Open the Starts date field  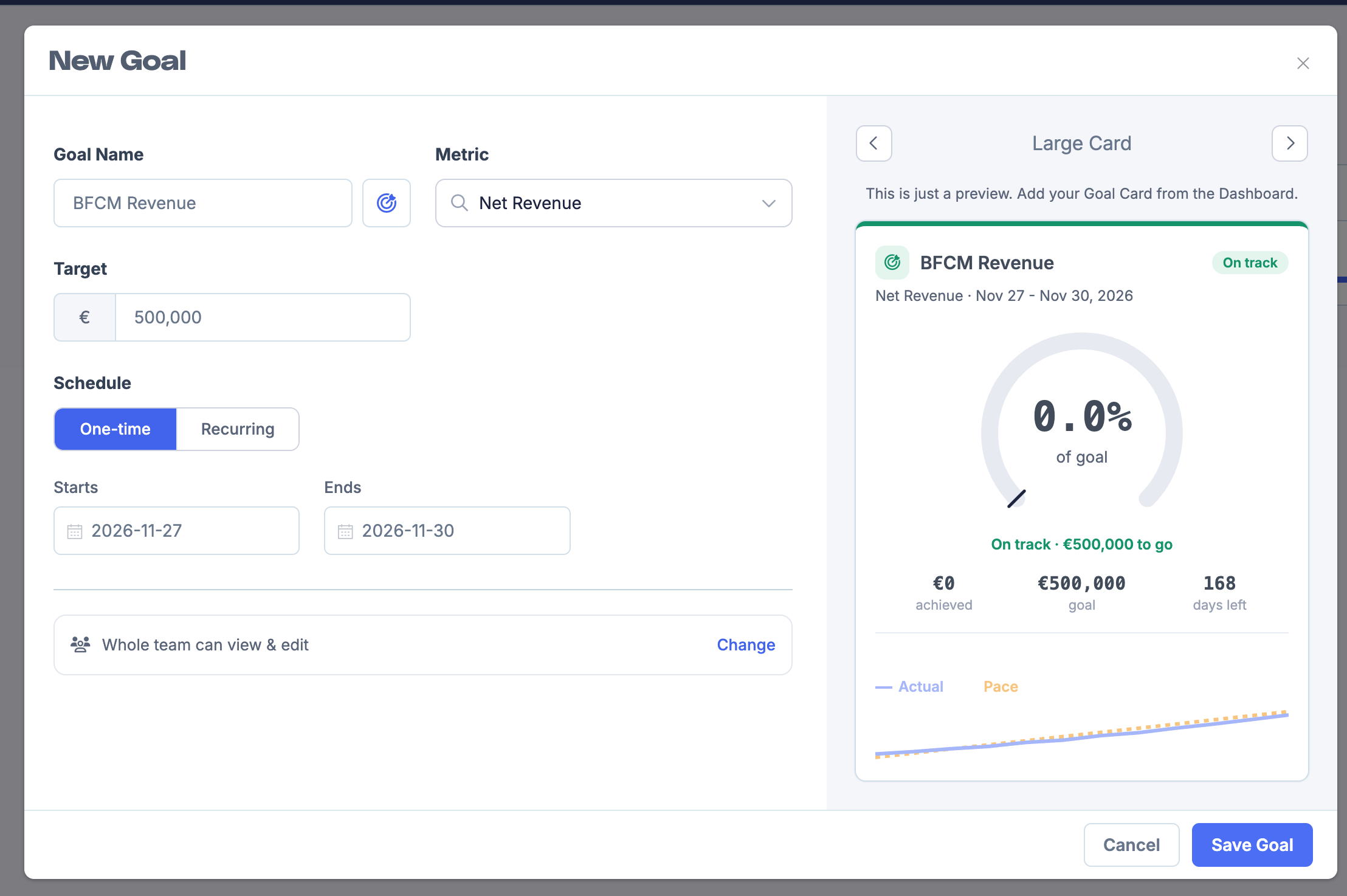click(x=176, y=531)
